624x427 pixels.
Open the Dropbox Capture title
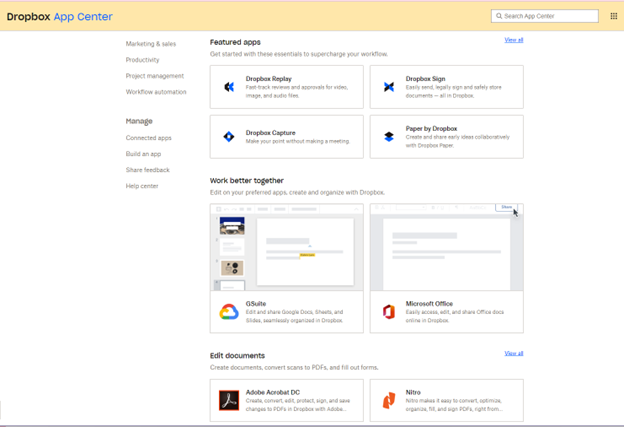click(271, 133)
